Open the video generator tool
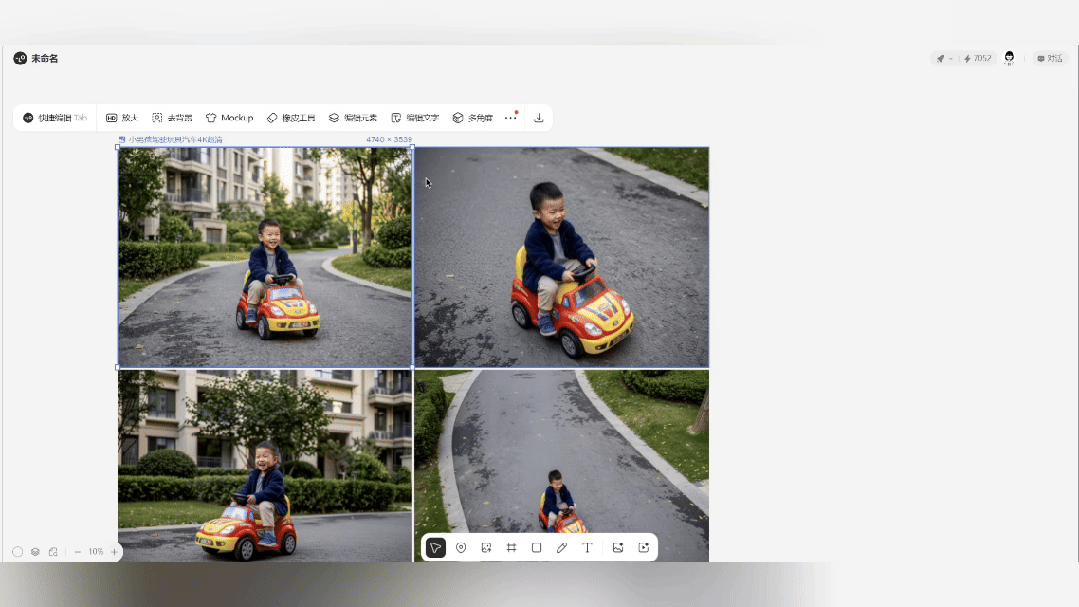 [x=644, y=548]
